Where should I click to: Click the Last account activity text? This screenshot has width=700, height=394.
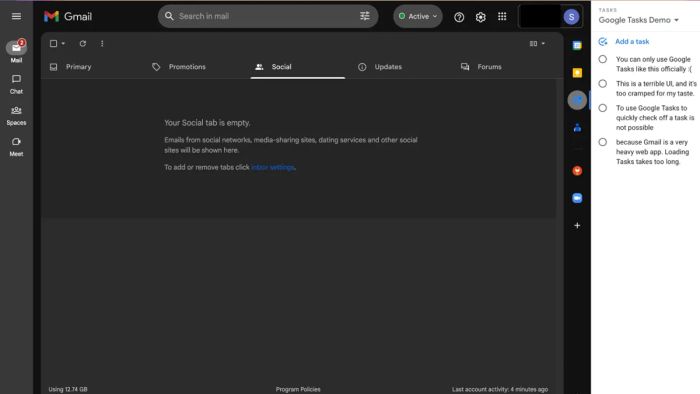pyautogui.click(x=500, y=389)
